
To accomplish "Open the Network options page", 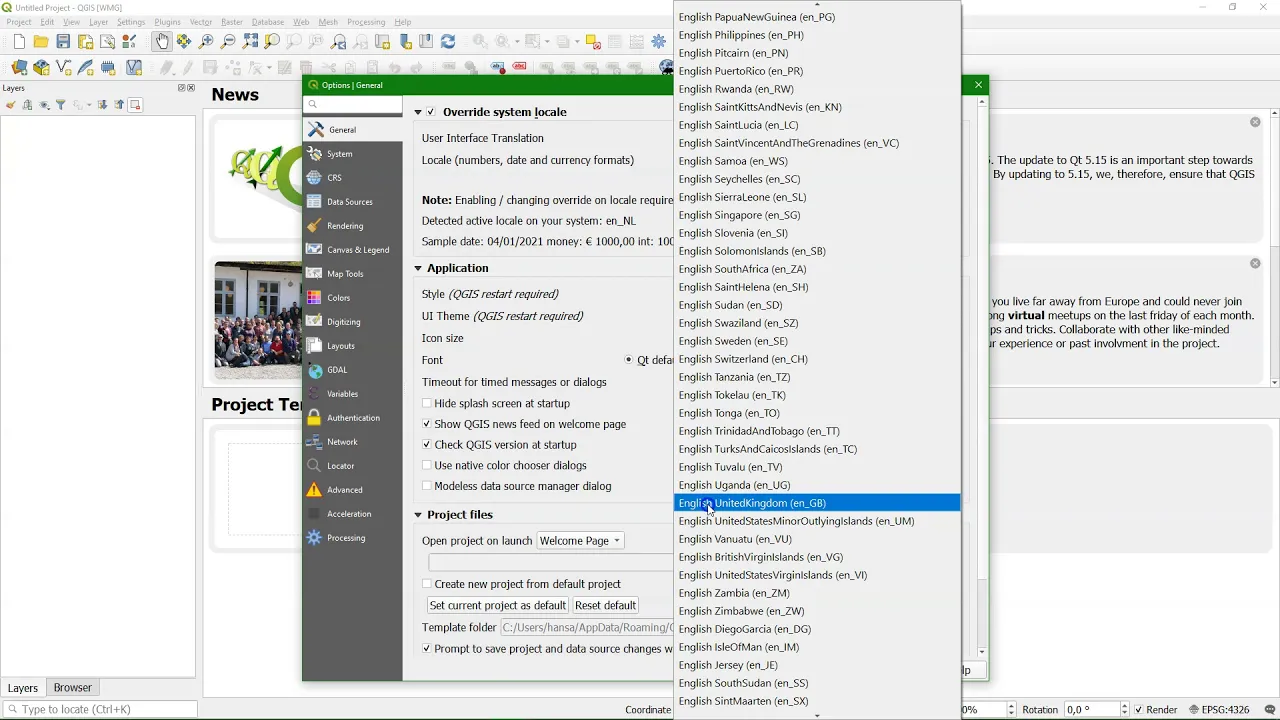I will pos(352,442).
